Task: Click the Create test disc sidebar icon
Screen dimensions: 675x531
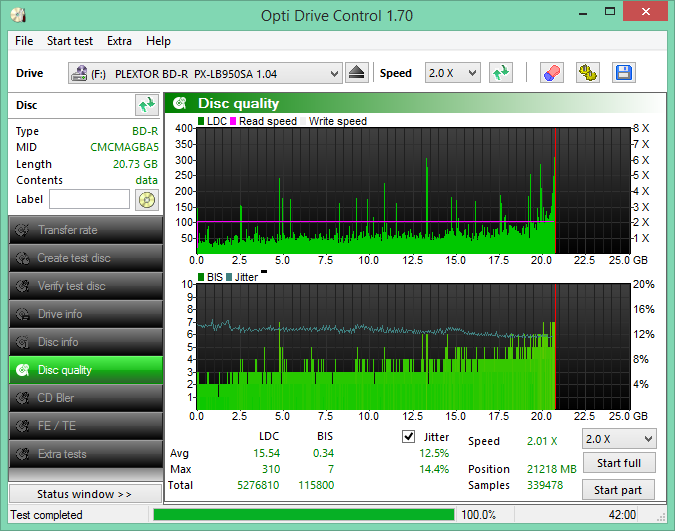Action: tap(22, 258)
